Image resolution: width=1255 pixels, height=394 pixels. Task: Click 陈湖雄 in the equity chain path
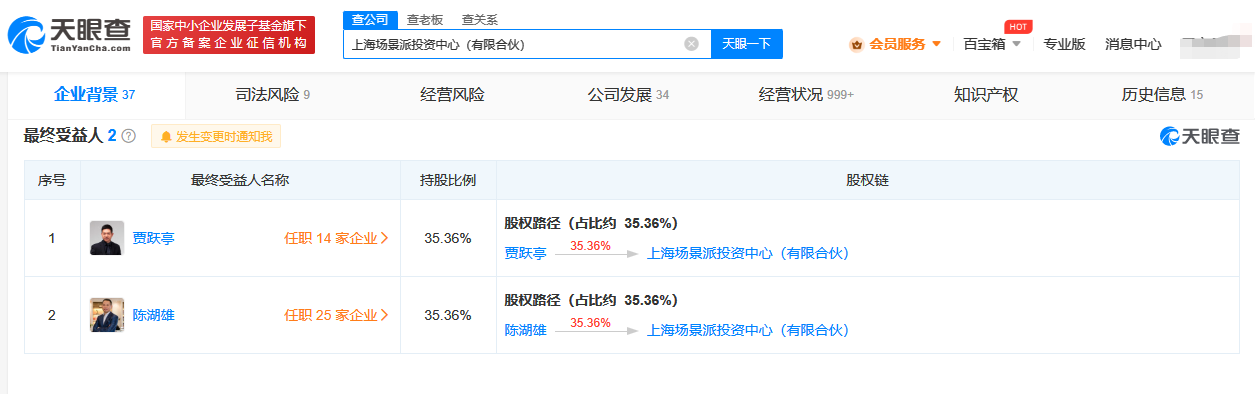[x=525, y=330]
